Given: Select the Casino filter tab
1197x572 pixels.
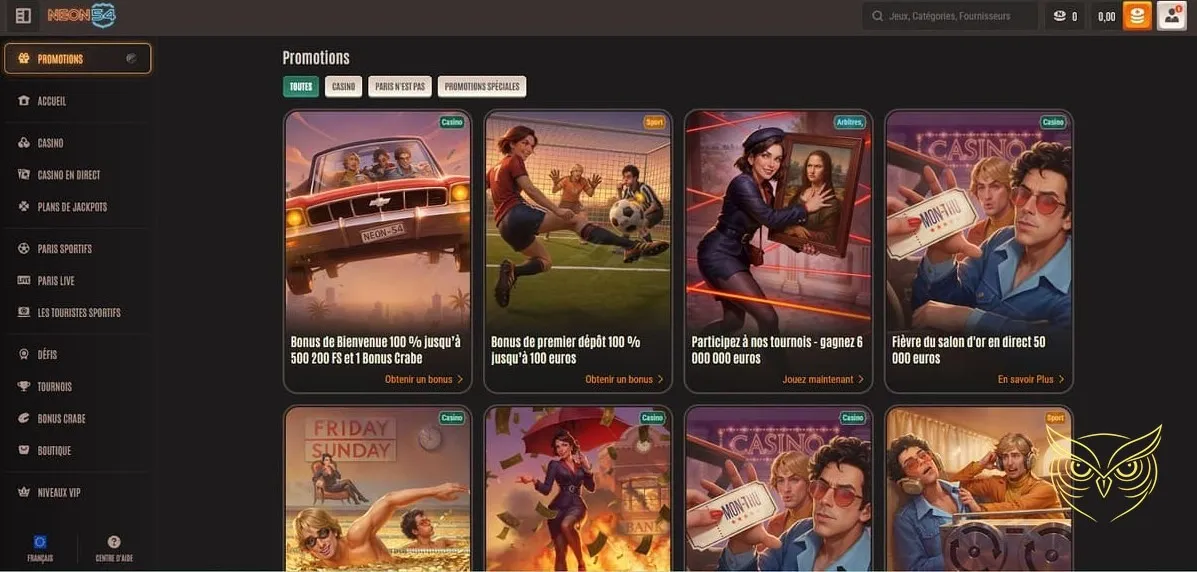Looking at the screenshot, I should click(344, 87).
